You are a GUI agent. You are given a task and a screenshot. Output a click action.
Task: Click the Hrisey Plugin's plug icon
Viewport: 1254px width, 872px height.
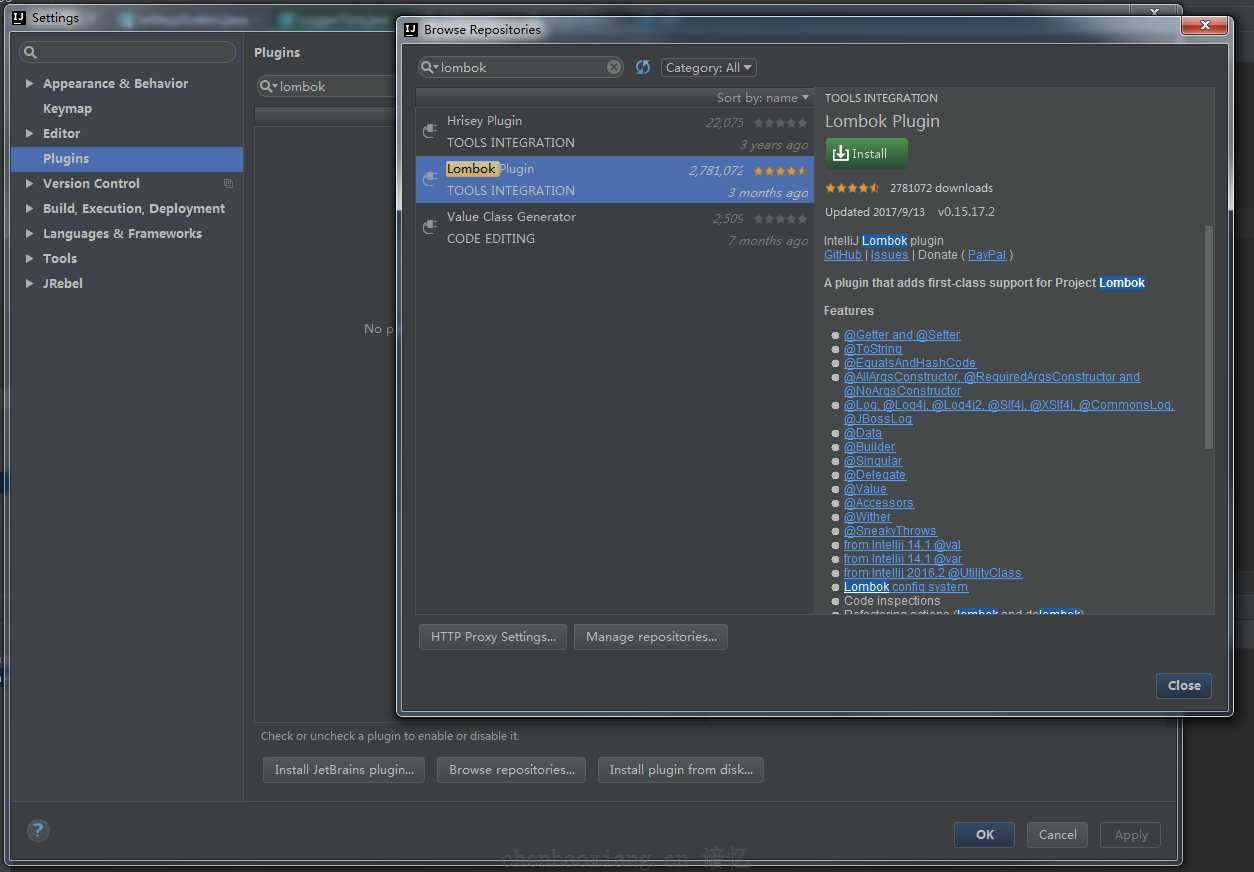pos(430,131)
